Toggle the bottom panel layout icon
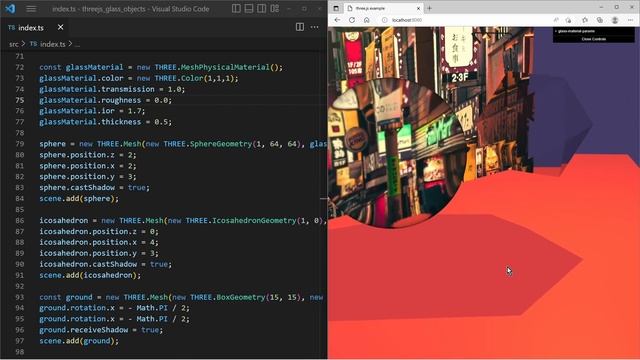The image size is (640, 360). coord(249,9)
